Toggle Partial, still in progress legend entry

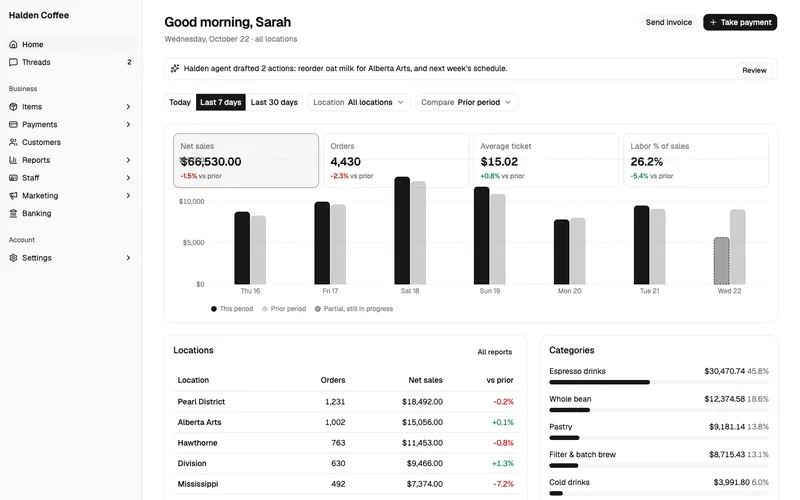(x=354, y=309)
